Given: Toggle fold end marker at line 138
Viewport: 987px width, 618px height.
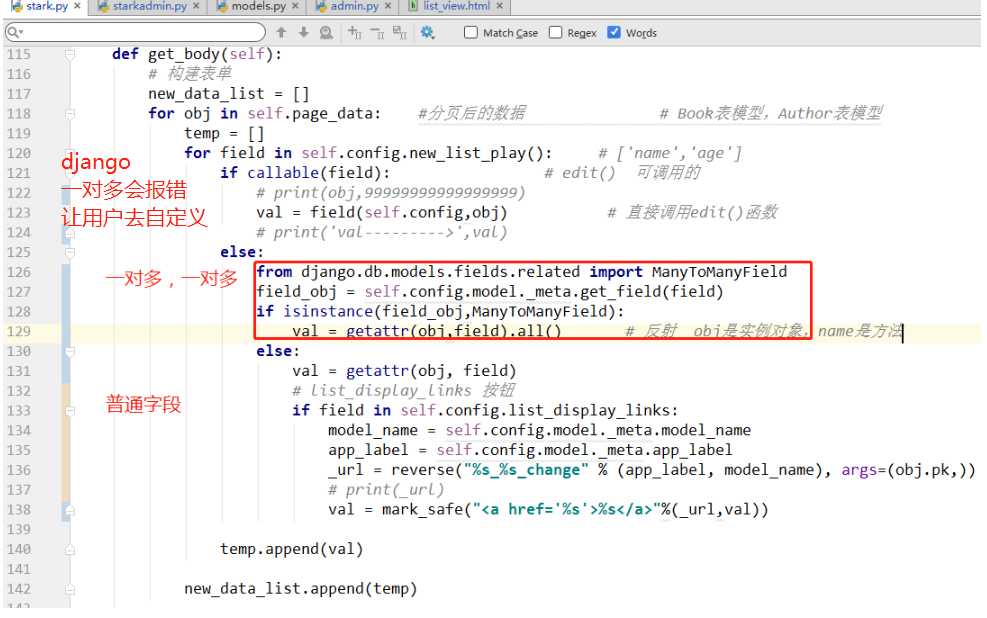Looking at the screenshot, I should 70,510.
